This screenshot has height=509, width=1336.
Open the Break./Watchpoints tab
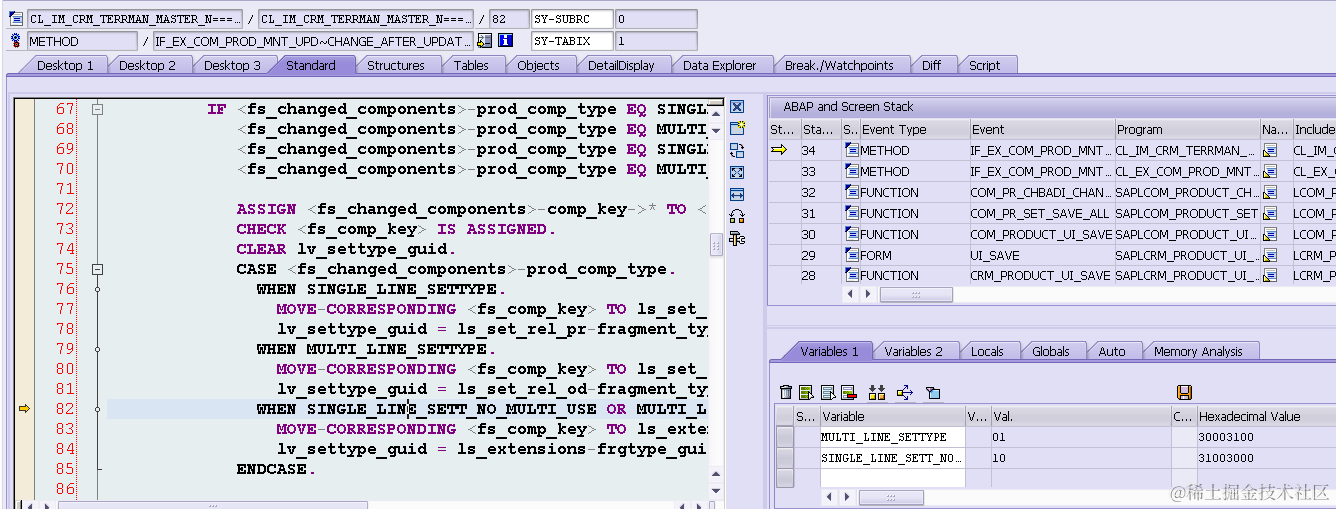point(839,65)
